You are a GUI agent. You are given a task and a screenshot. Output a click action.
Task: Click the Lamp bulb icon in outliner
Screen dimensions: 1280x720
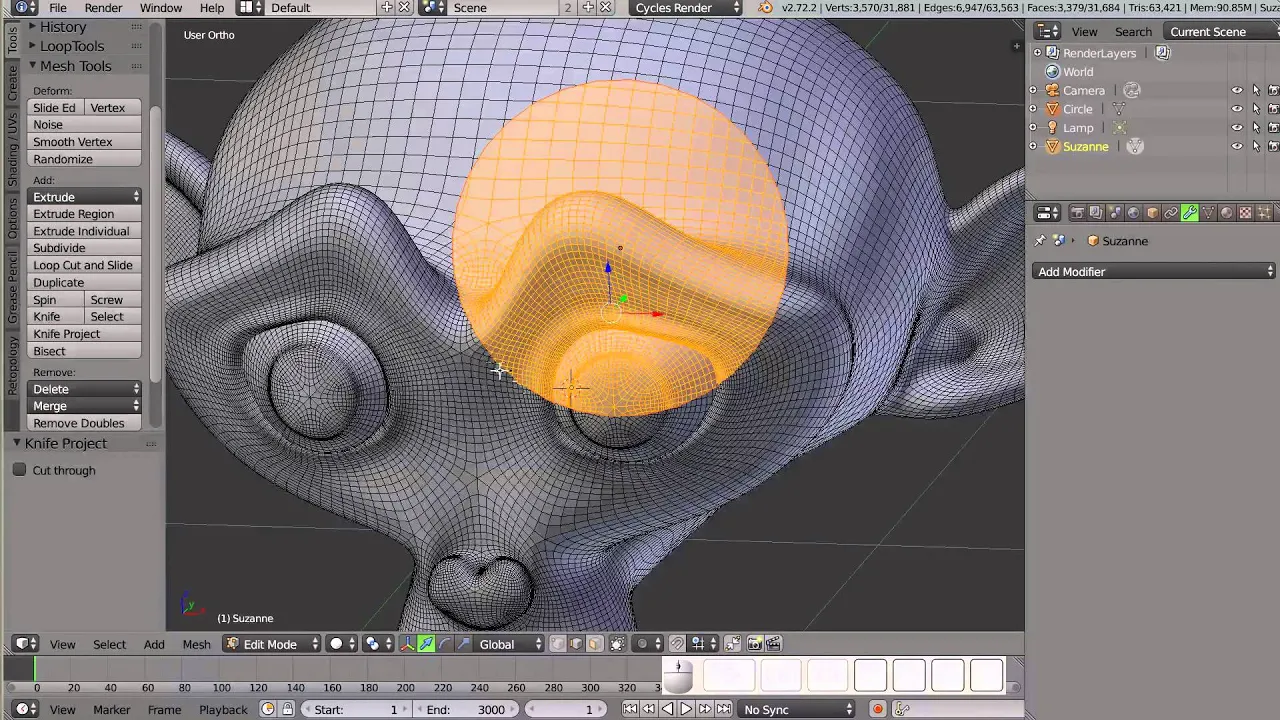[1052, 128]
